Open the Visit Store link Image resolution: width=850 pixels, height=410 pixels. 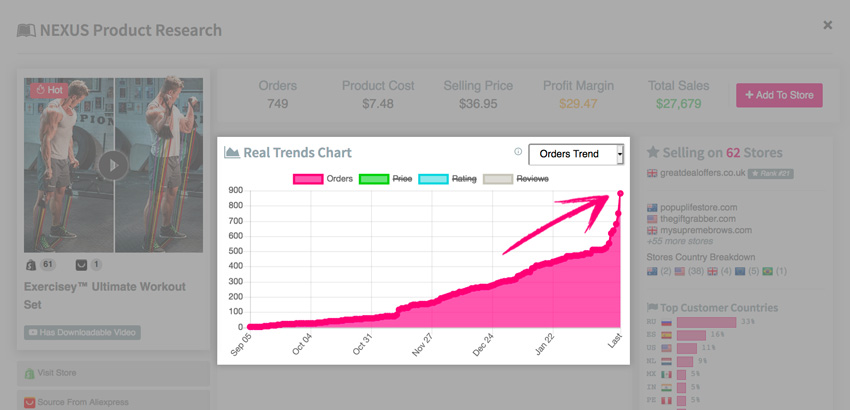click(x=113, y=373)
